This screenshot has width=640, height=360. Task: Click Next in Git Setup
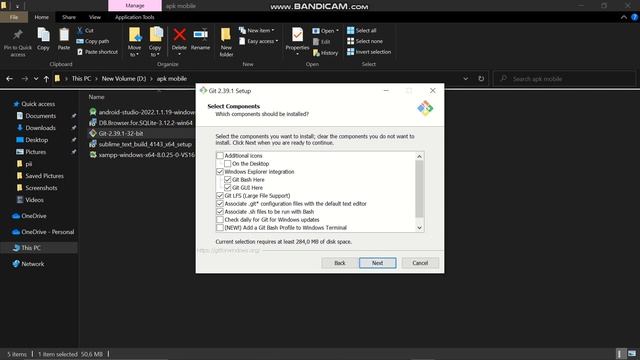click(378, 263)
